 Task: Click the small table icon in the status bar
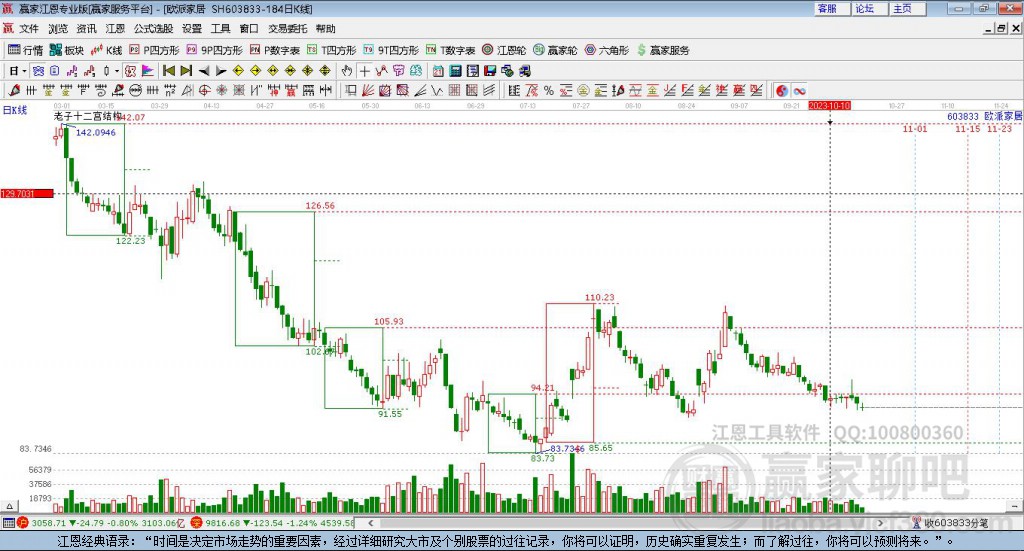coord(8,523)
